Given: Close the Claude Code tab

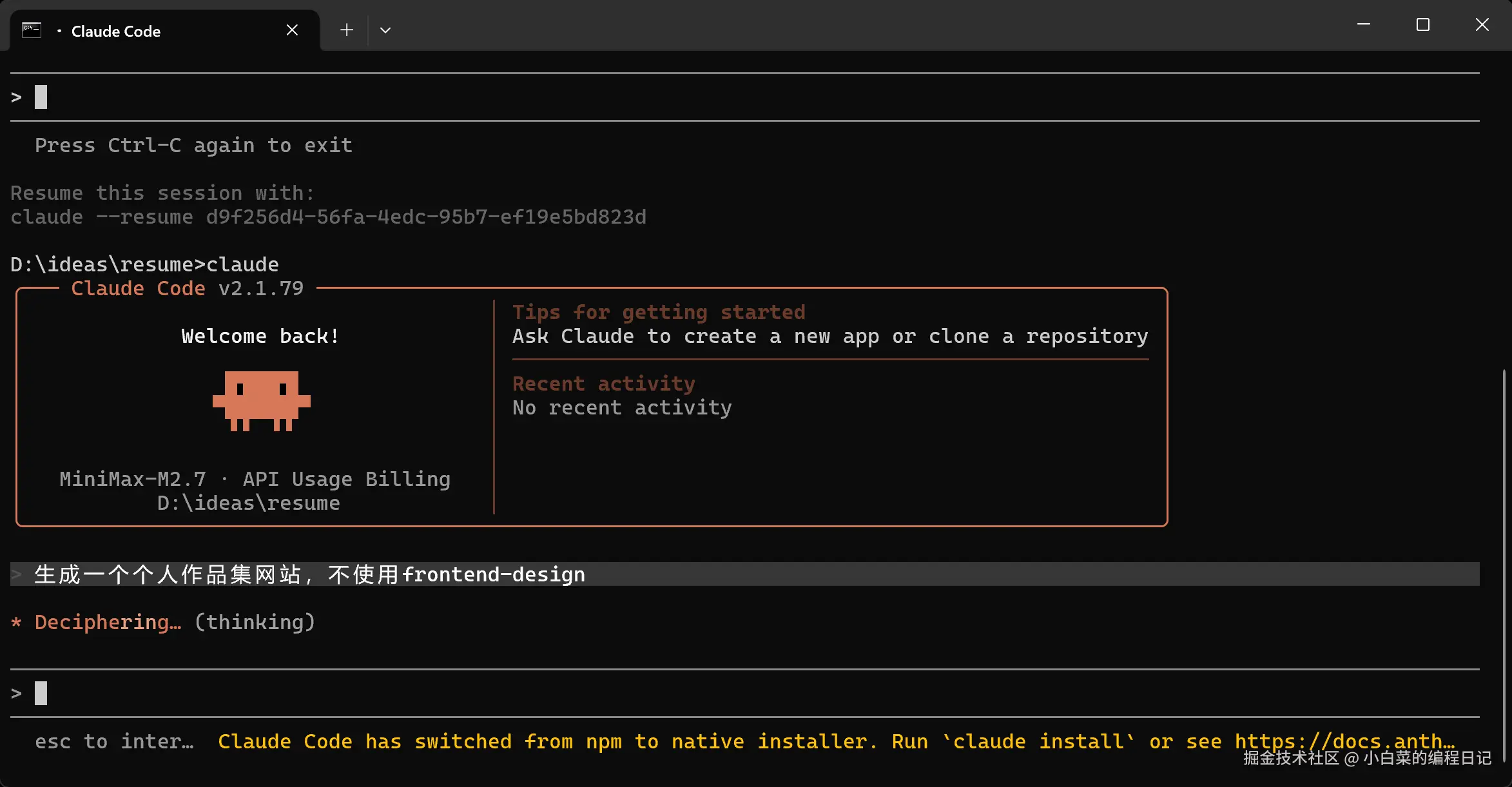Looking at the screenshot, I should click(292, 30).
